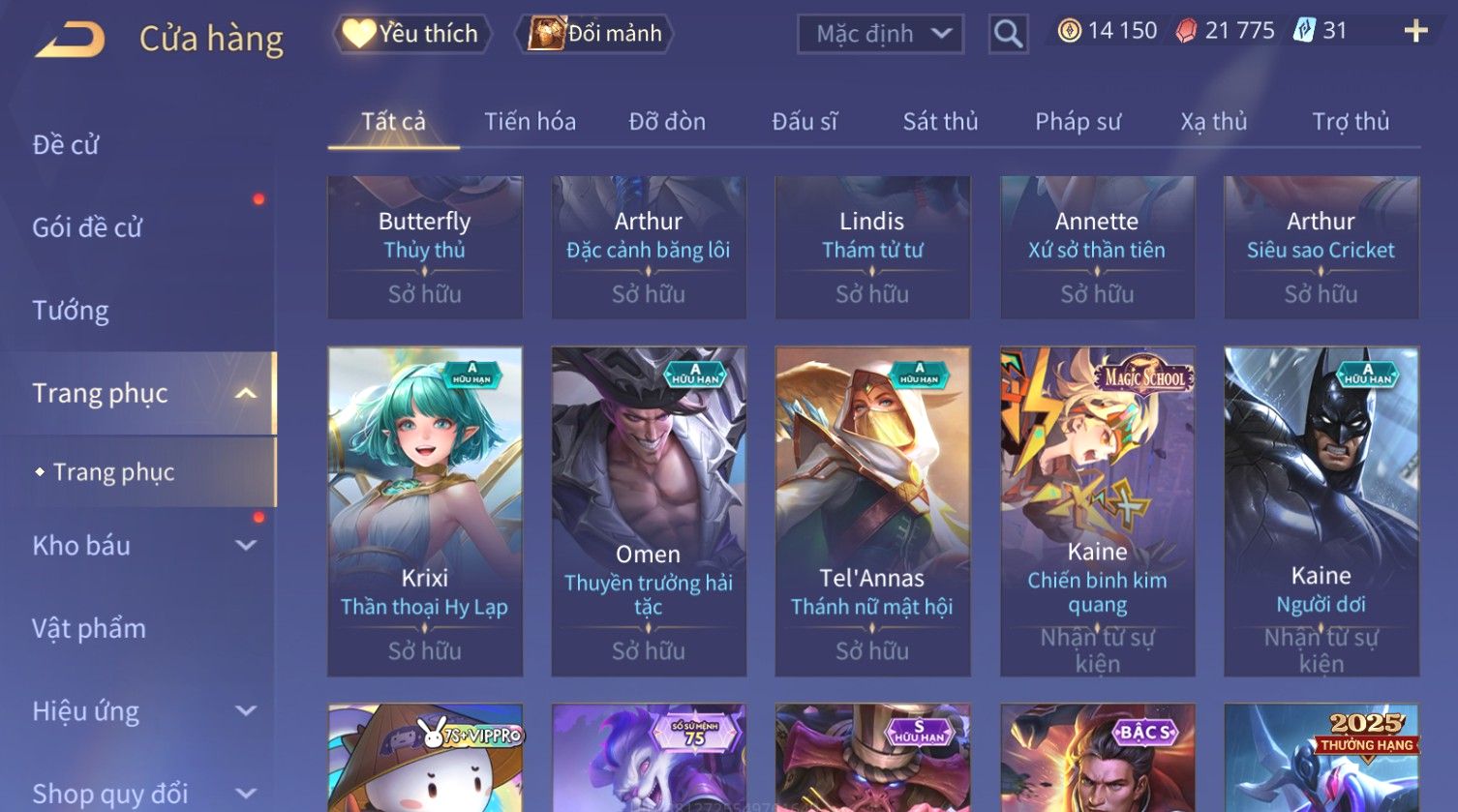The height and width of the screenshot is (812, 1458).
Task: Click the golden back arrow icon
Action: pos(70,39)
